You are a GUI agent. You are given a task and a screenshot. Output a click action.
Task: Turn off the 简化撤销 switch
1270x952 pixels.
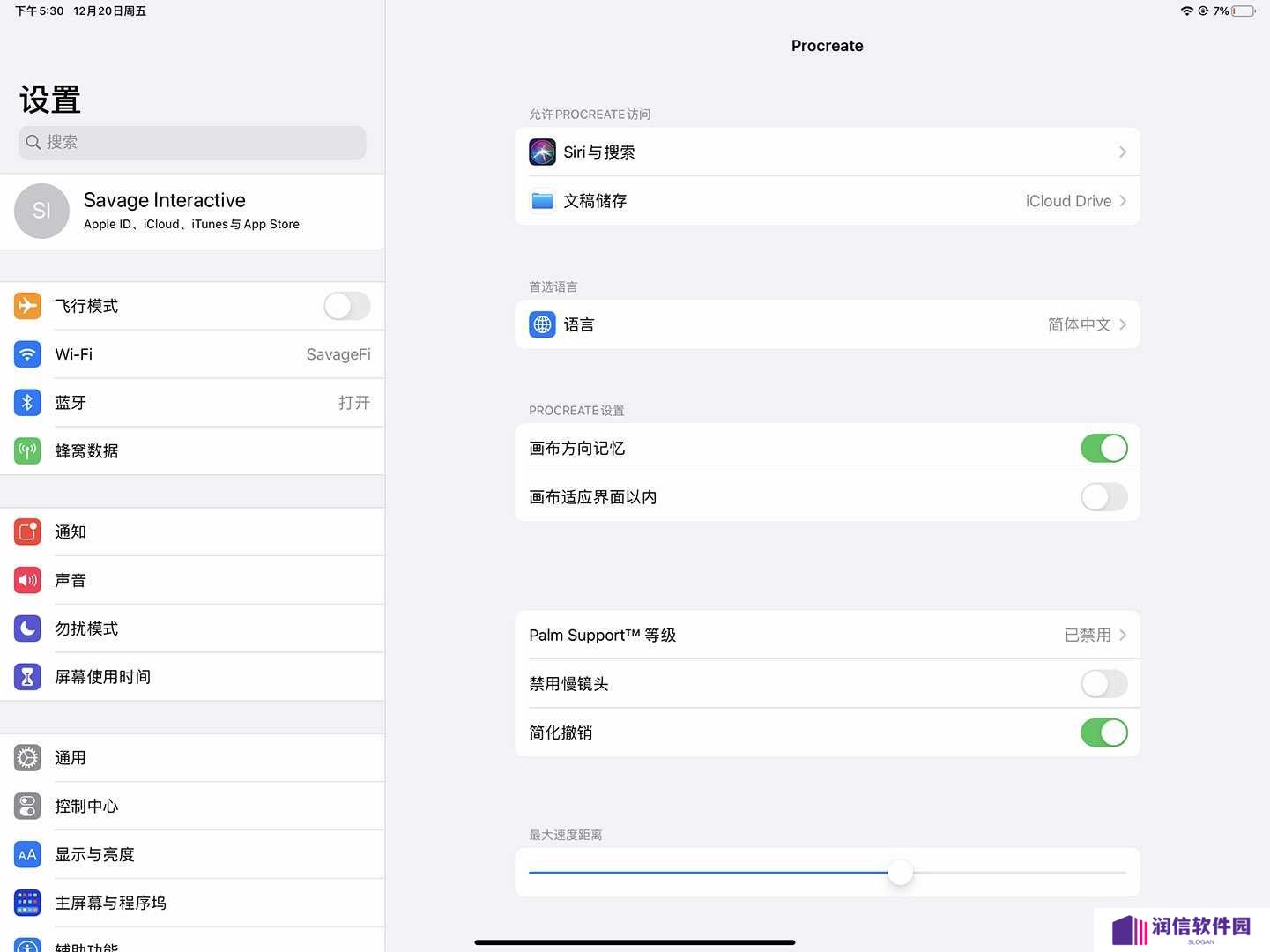(x=1104, y=733)
